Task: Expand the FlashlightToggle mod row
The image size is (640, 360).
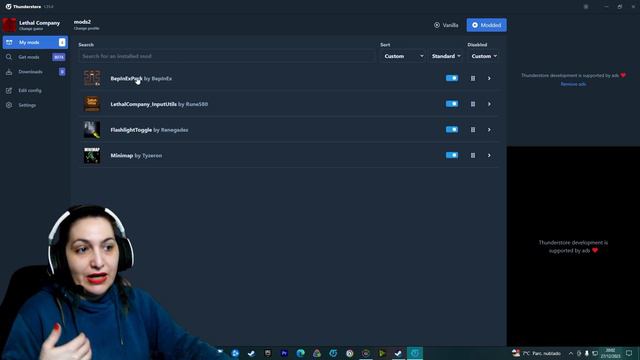Action: pos(489,130)
